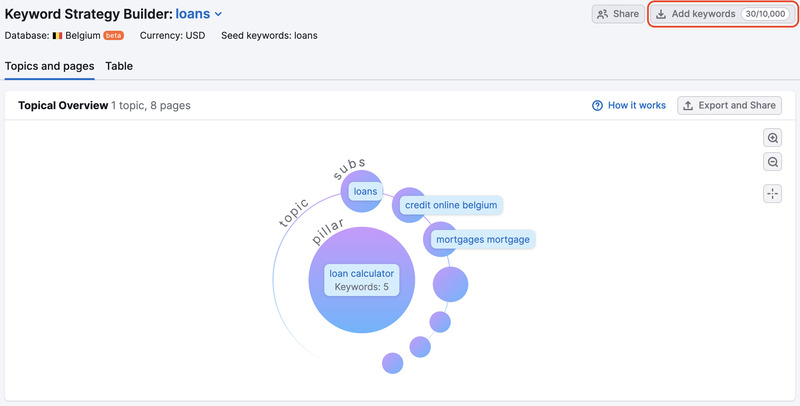This screenshot has width=800, height=406.
Task: Click the How it works help icon
Action: (597, 105)
